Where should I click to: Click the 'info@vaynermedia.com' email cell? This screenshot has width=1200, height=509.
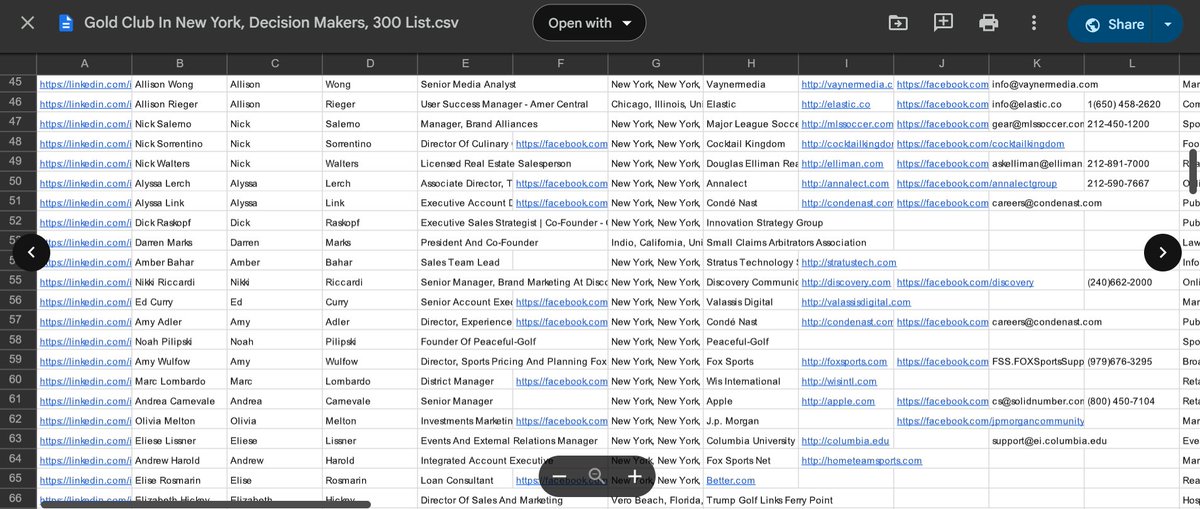pyautogui.click(x=1045, y=85)
